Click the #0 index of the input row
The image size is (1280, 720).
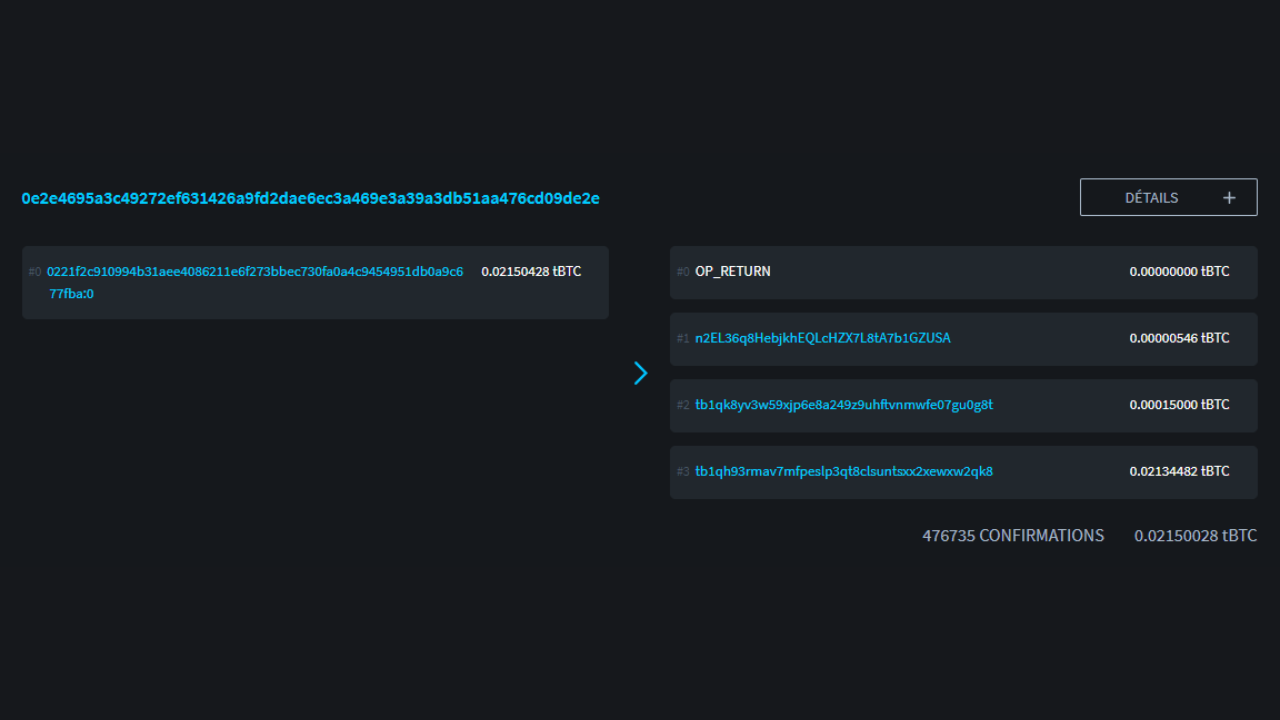tap(35, 272)
